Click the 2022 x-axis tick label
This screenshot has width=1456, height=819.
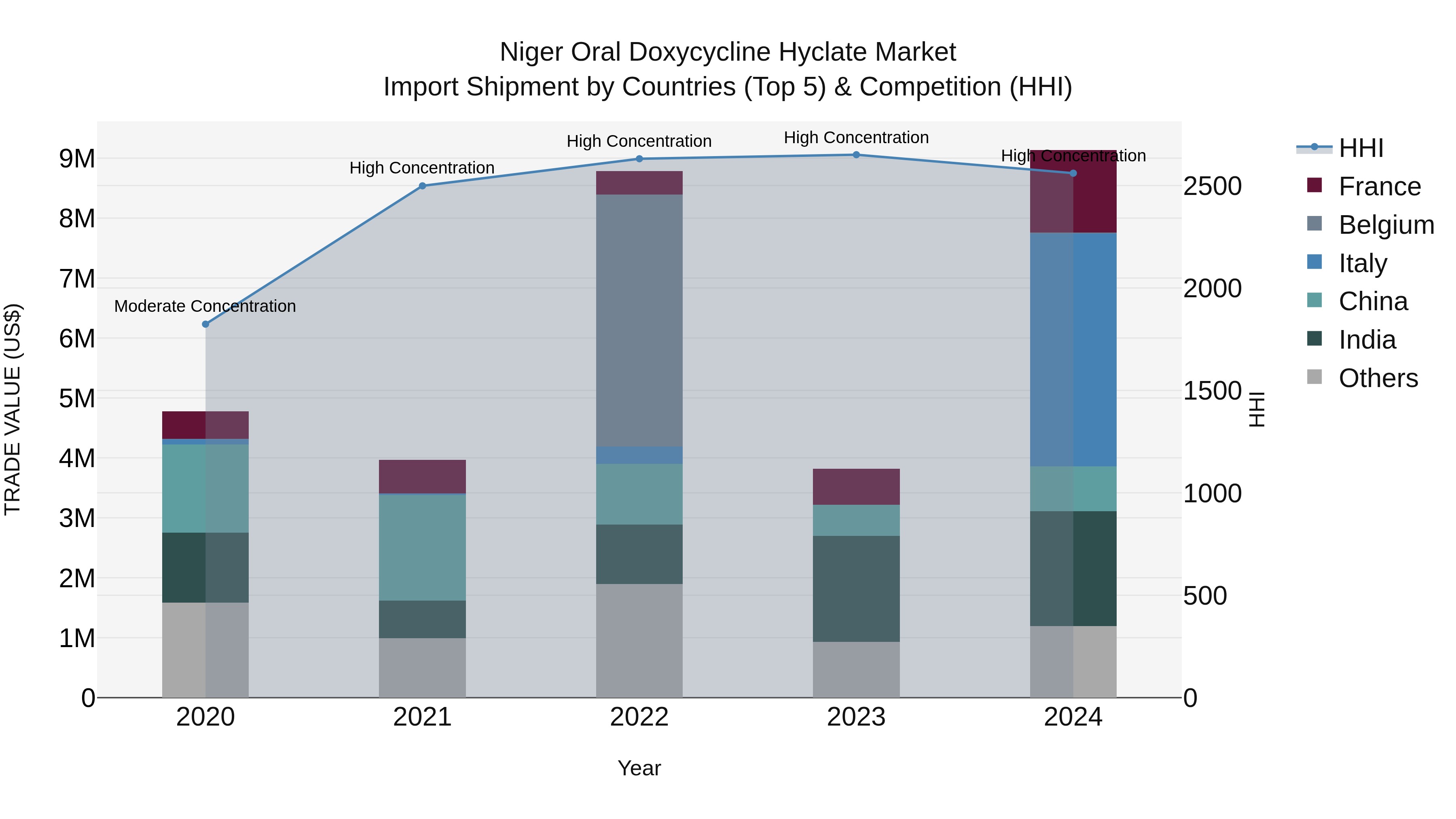click(639, 717)
